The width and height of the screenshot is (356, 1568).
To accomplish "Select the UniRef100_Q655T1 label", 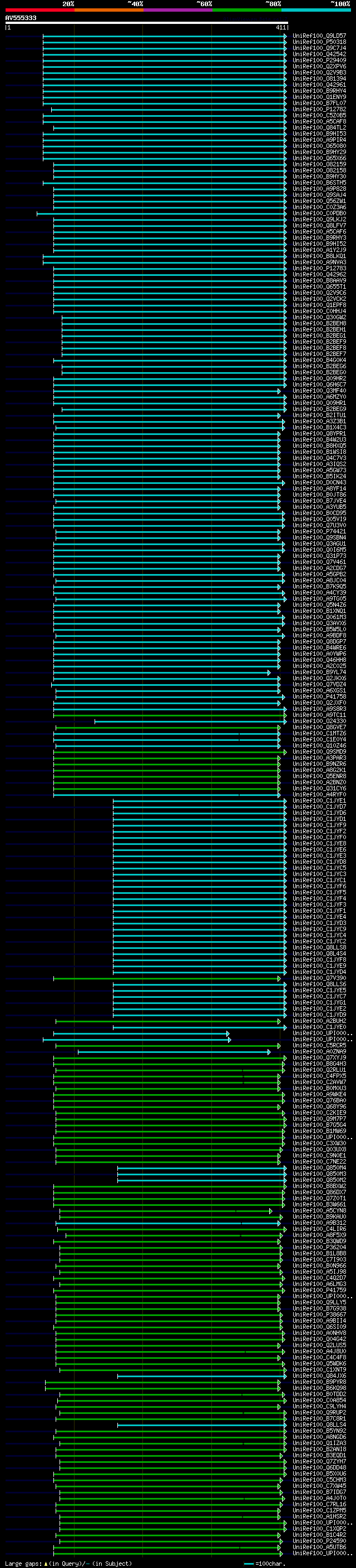I will 319,286.
